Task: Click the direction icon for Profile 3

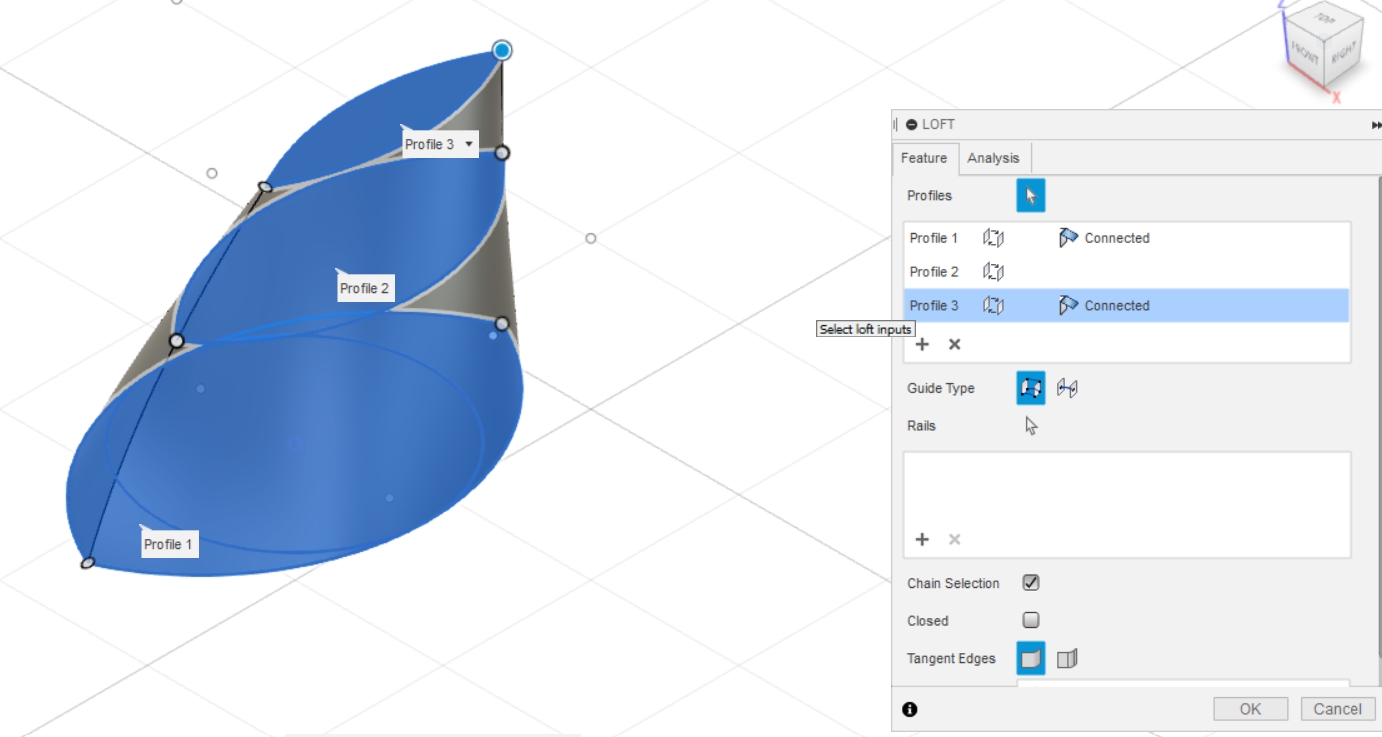Action: click(x=992, y=306)
